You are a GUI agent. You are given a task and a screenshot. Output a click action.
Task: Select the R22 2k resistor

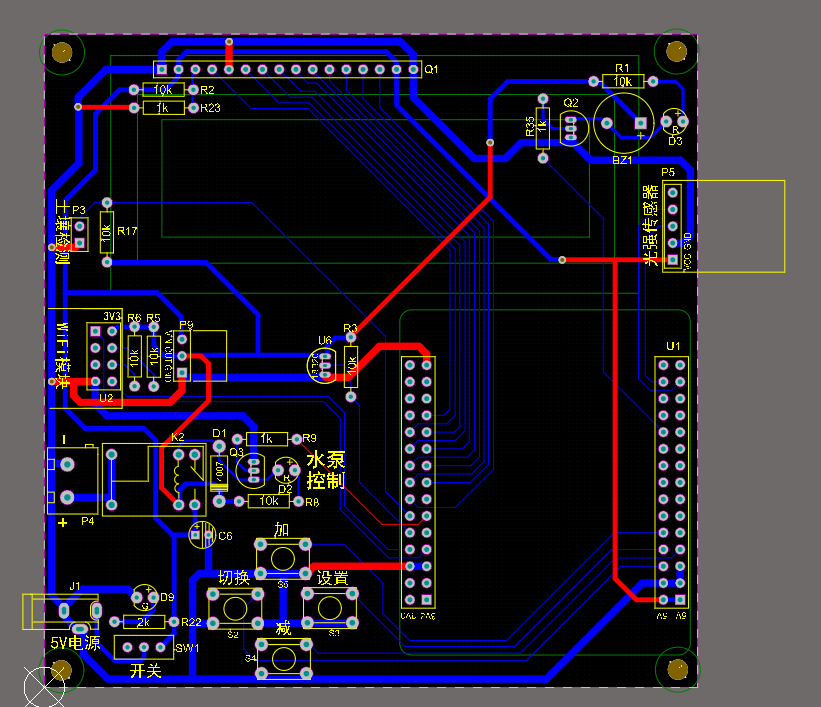[x=144, y=622]
